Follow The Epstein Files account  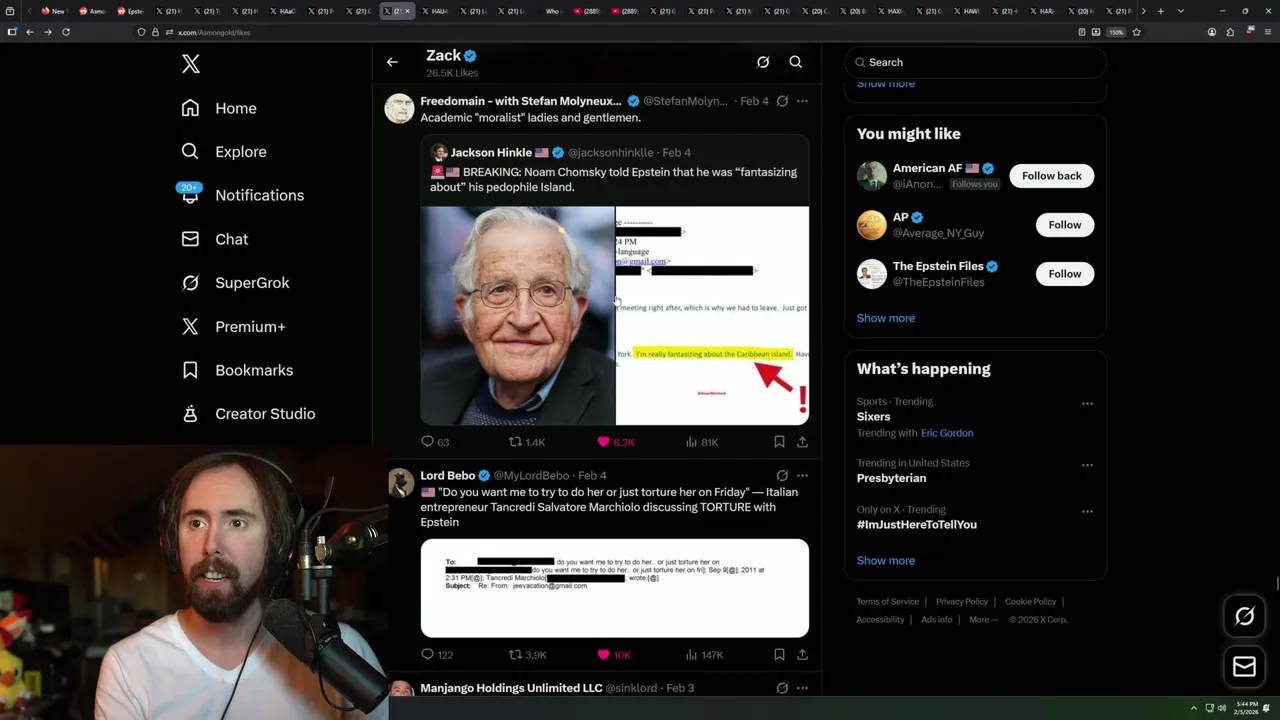click(x=1064, y=274)
